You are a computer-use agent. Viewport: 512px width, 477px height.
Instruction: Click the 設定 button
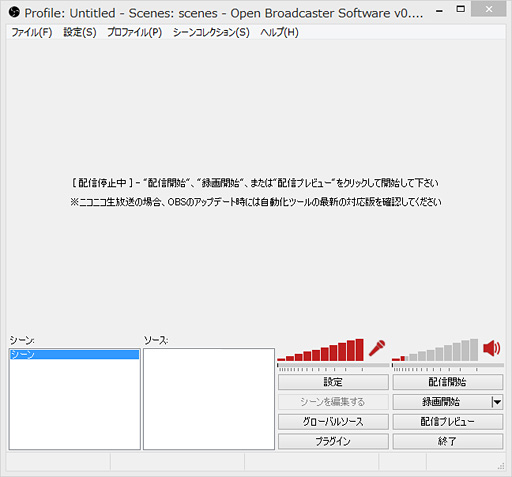click(x=333, y=382)
